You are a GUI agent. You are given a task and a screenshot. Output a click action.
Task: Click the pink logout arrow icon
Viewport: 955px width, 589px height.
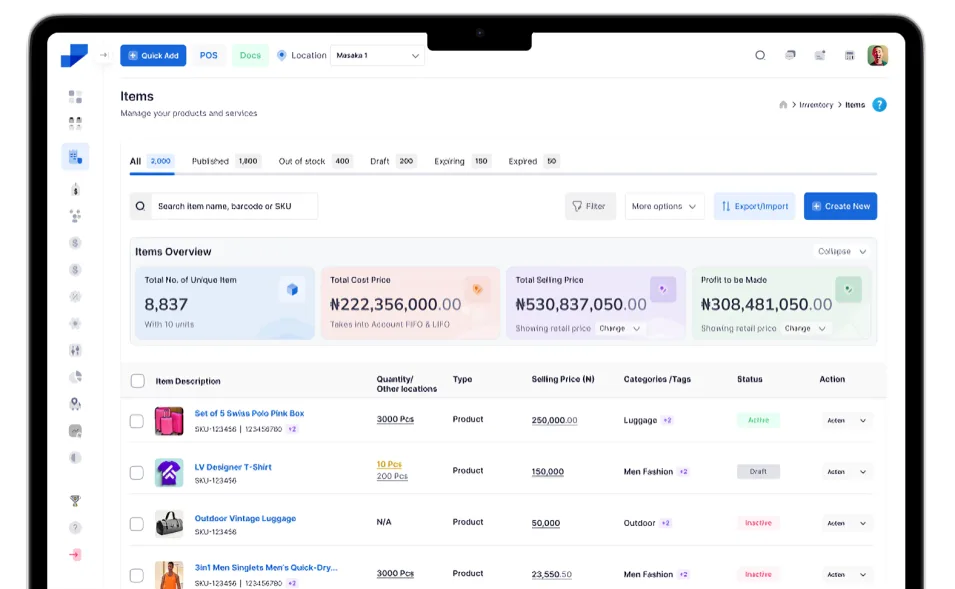[75, 554]
